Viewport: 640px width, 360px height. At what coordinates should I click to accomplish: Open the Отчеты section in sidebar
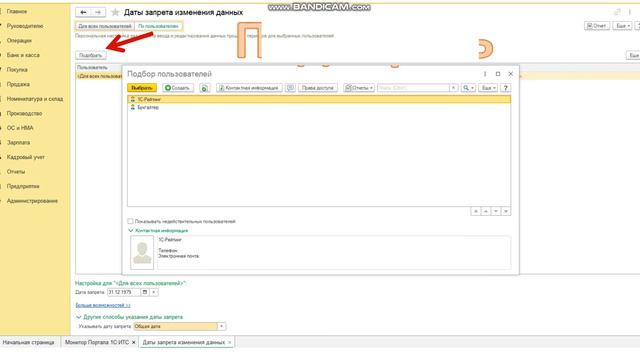click(x=16, y=172)
